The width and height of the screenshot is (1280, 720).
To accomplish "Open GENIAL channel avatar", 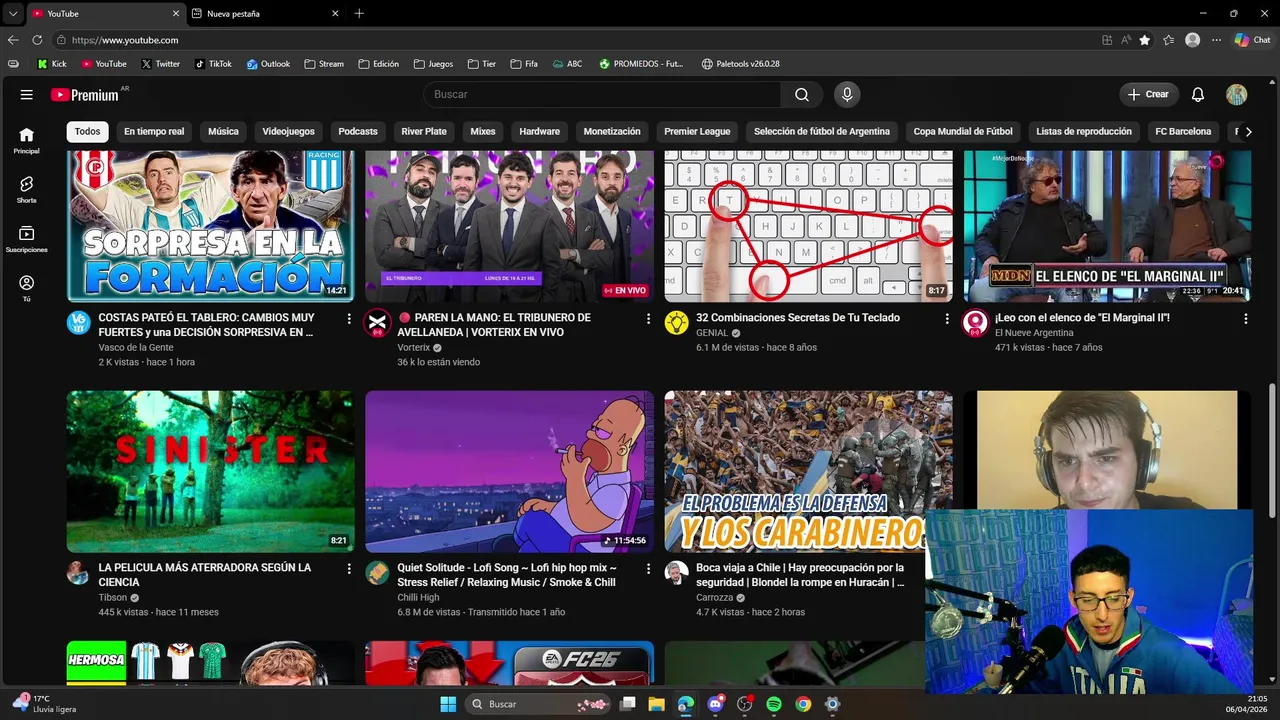I will tap(677, 322).
